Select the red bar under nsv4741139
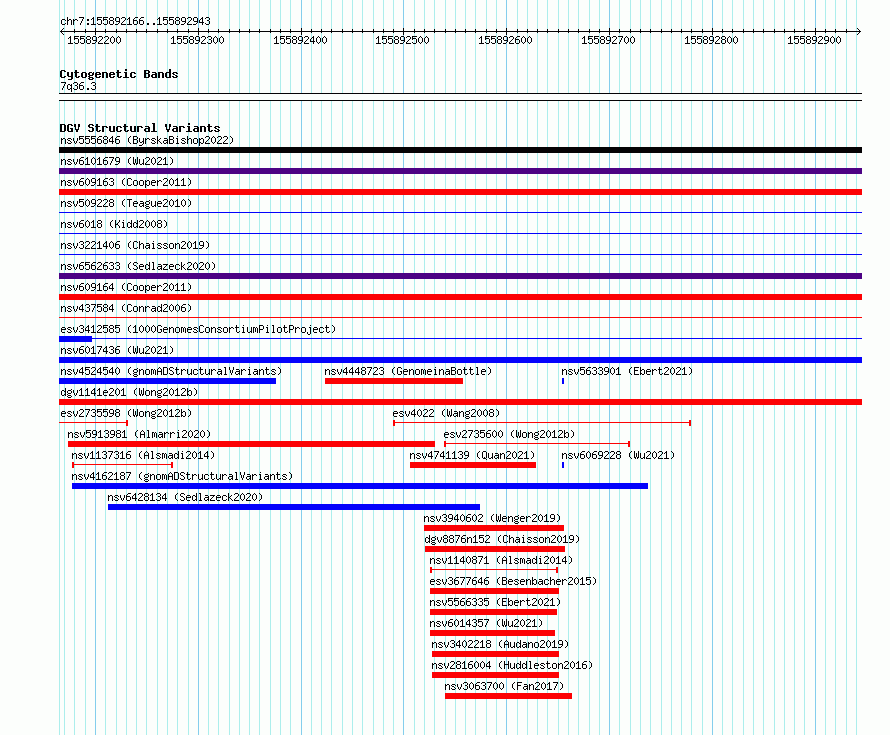The width and height of the screenshot is (890, 735). coord(473,465)
